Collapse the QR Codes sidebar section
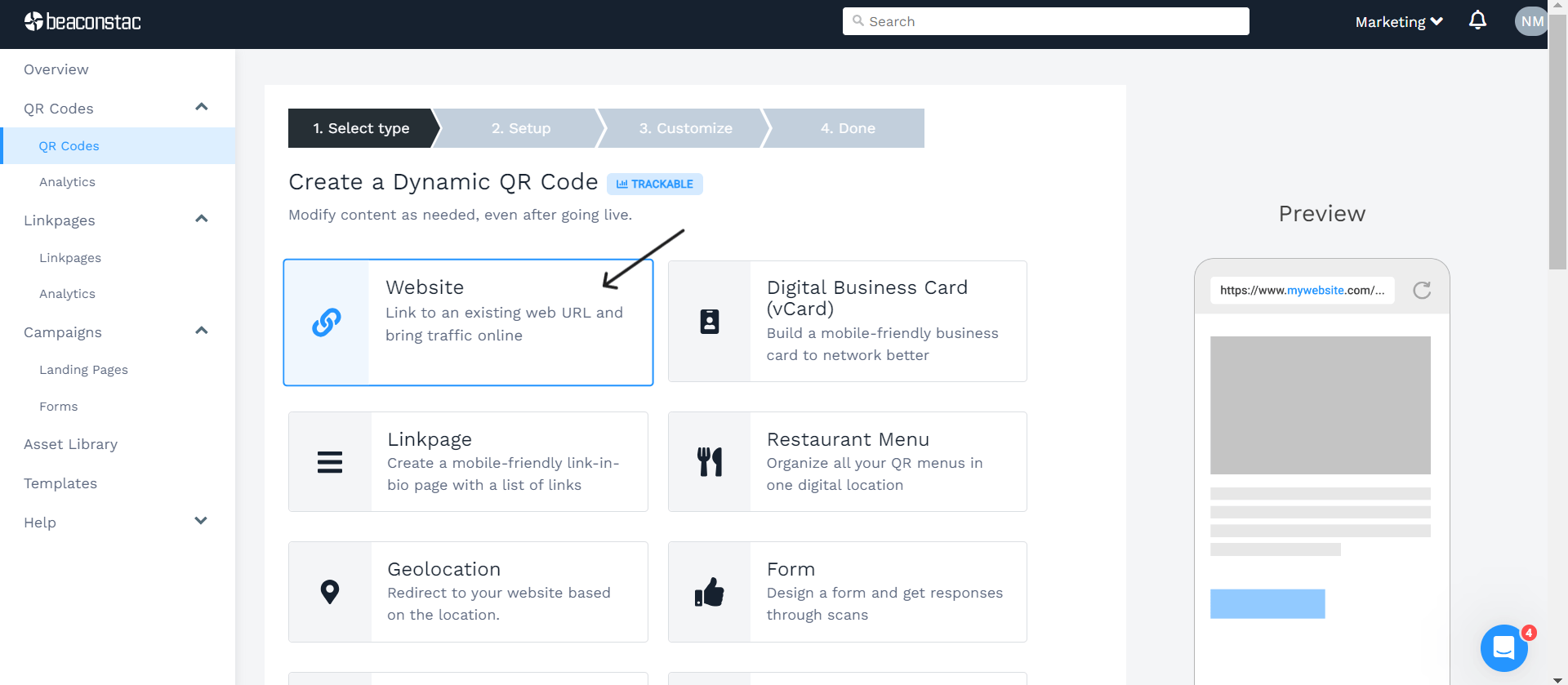This screenshot has height=685, width=1568. 202,108
